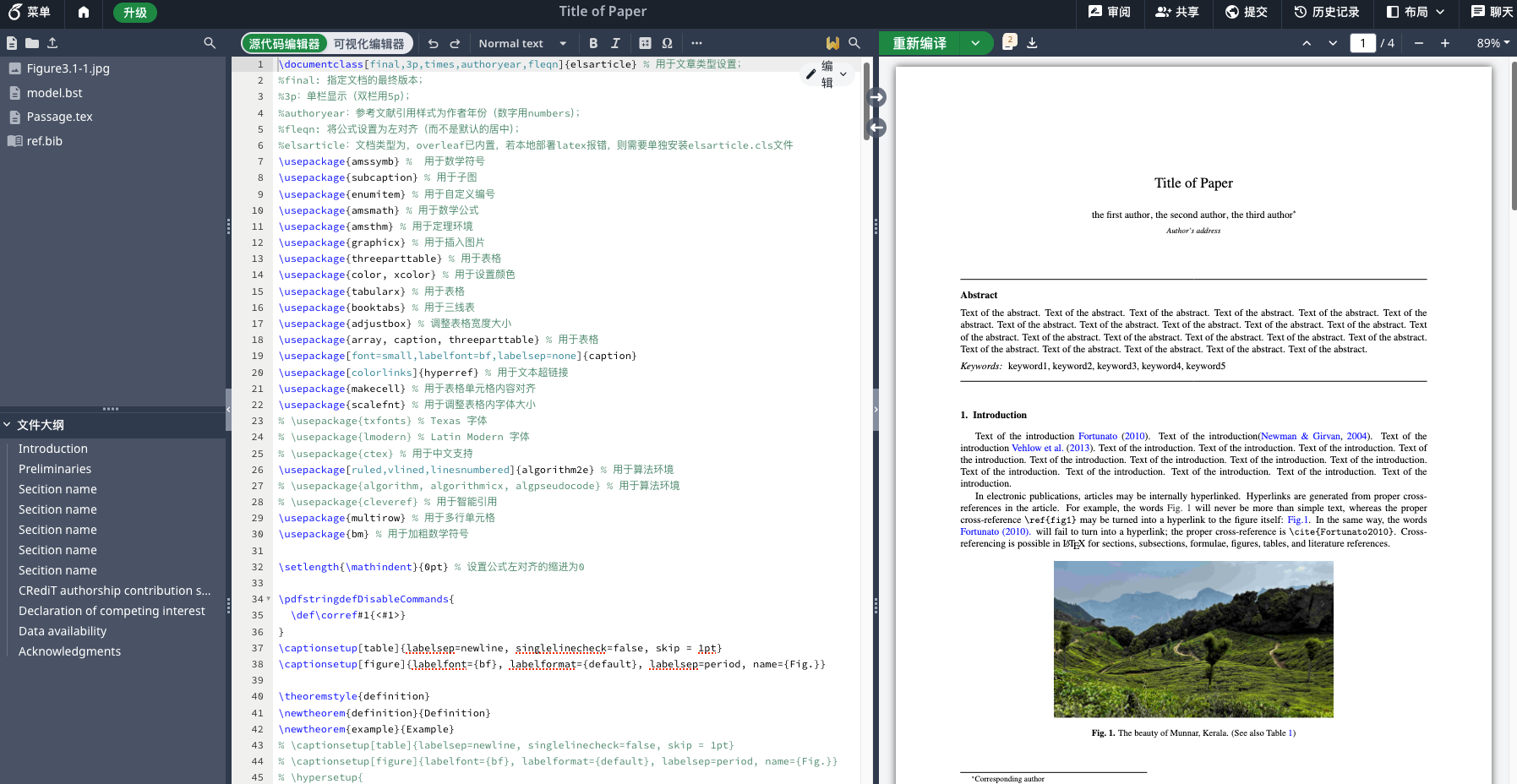Open the editing mode dropdown

[x=827, y=74]
